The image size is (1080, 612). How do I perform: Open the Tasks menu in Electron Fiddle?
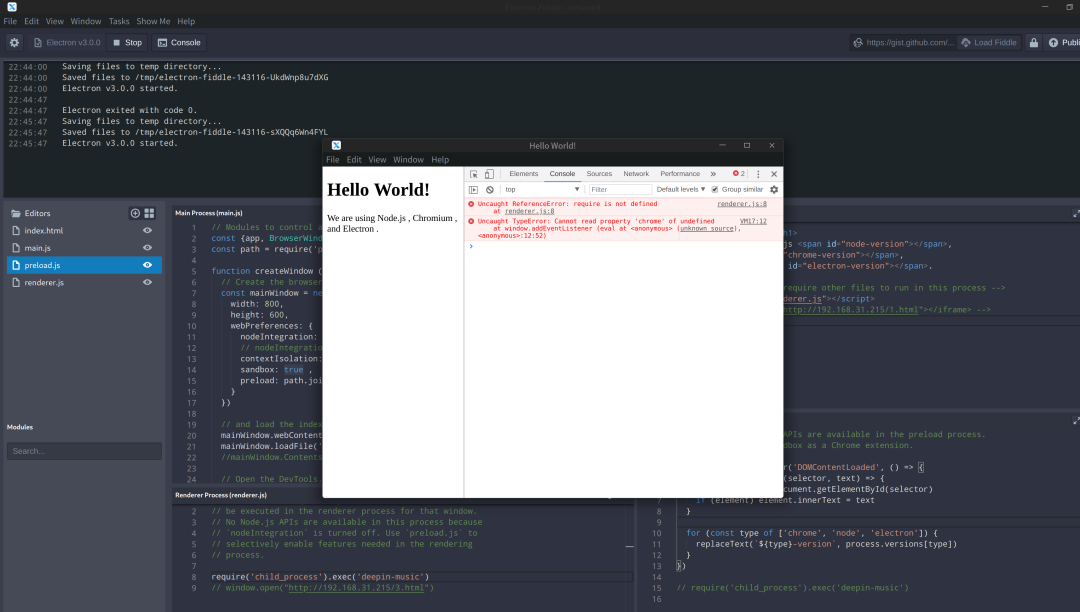(118, 21)
